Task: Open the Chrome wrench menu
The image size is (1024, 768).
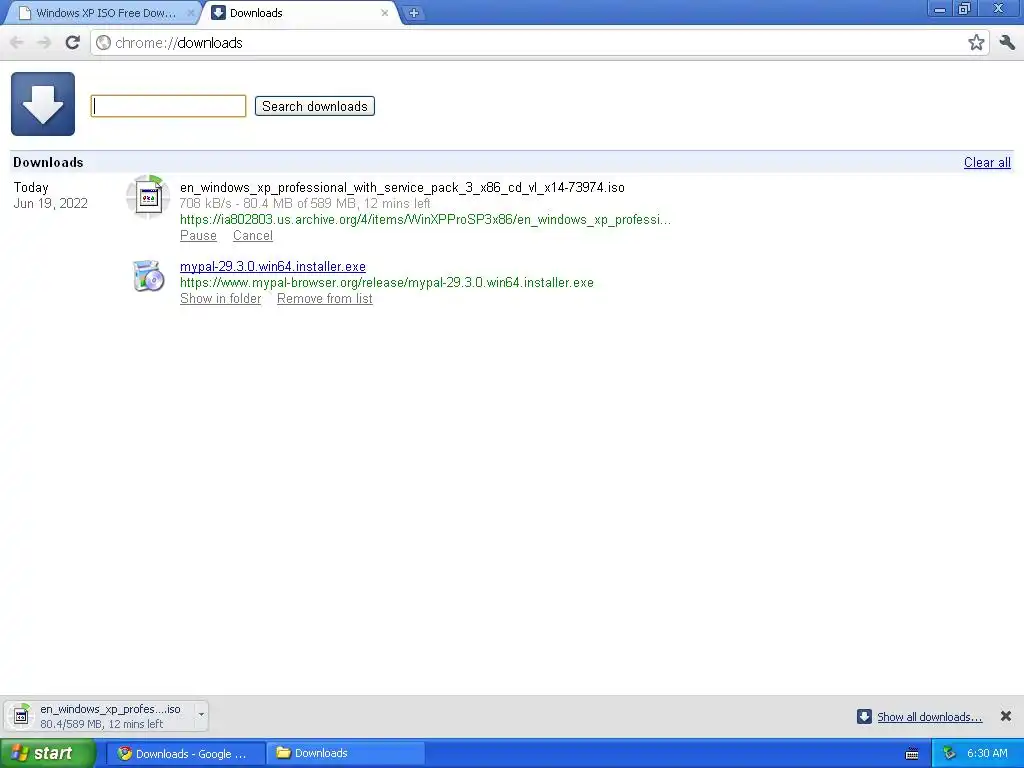Action: (x=1007, y=42)
